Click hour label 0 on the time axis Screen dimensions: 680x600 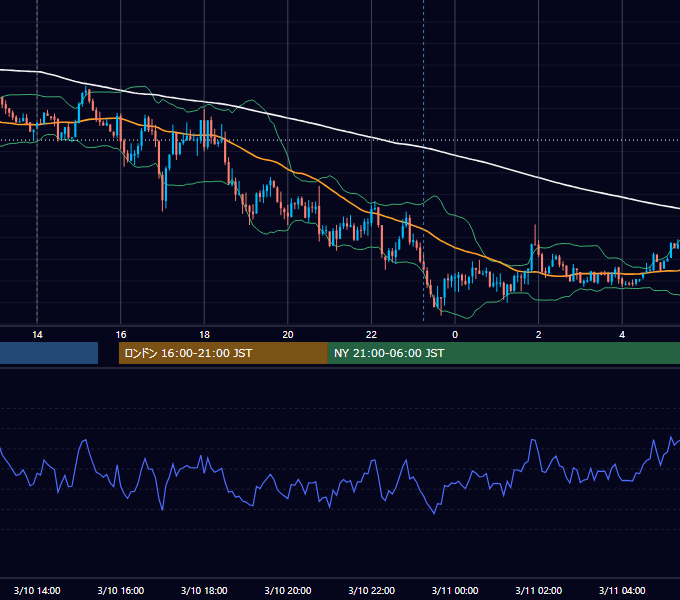tap(455, 335)
